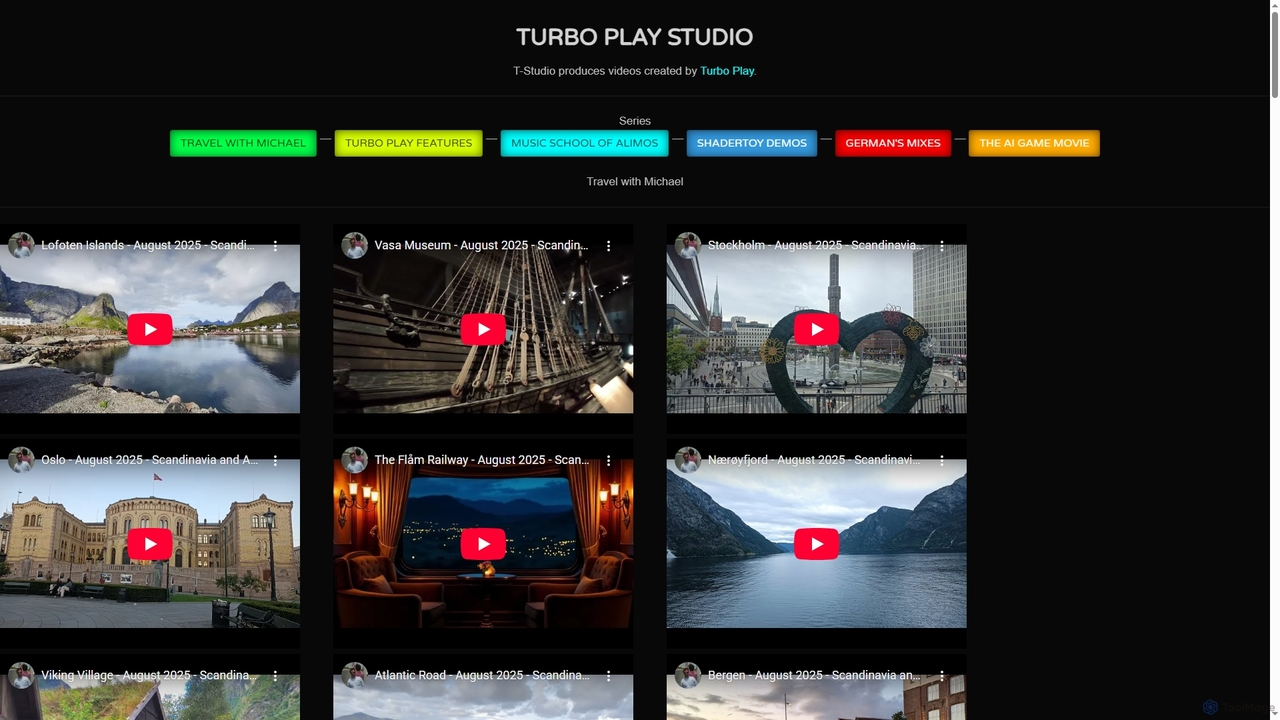The image size is (1280, 720).
Task: Open The Flåm Railway video title
Action: pyautogui.click(x=481, y=460)
